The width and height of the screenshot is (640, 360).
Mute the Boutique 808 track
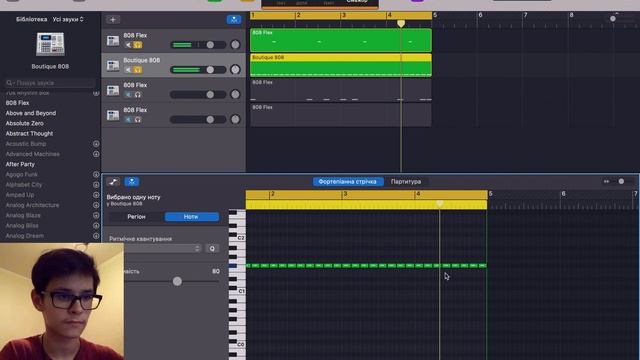point(128,70)
